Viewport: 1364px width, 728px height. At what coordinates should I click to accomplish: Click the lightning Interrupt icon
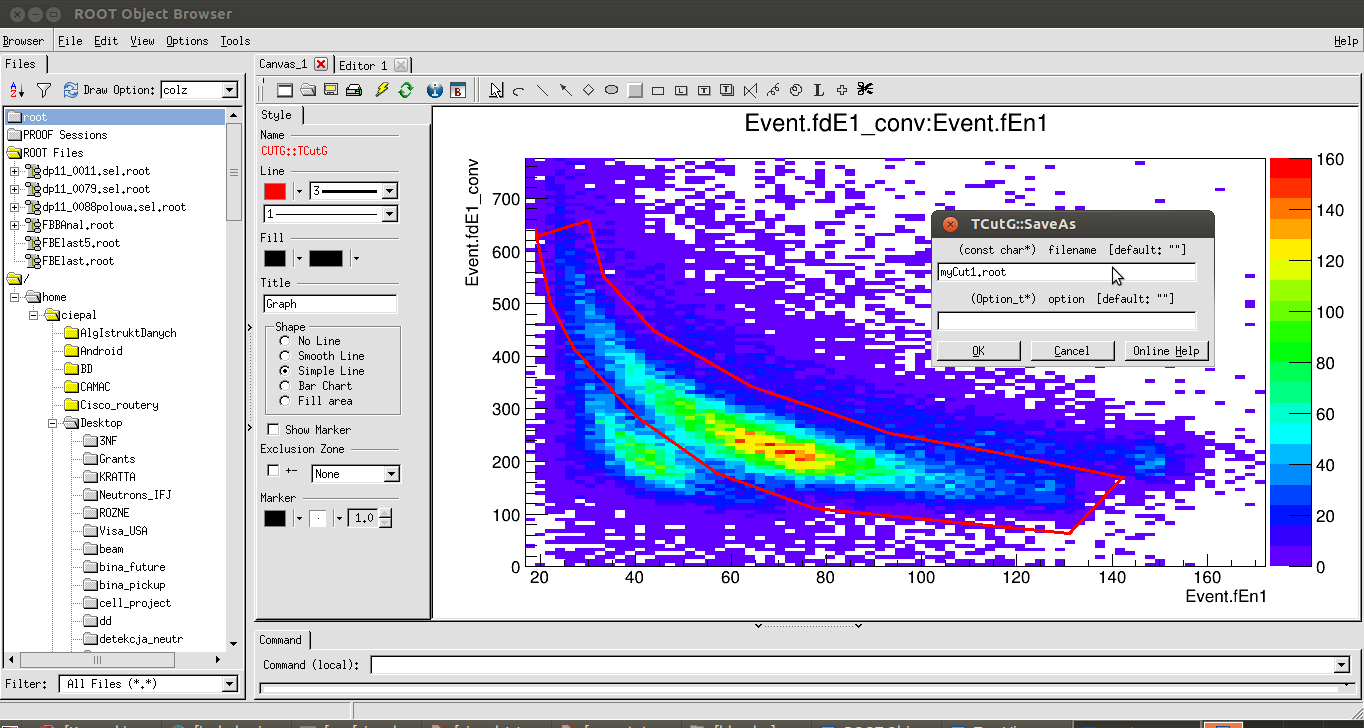coord(381,90)
